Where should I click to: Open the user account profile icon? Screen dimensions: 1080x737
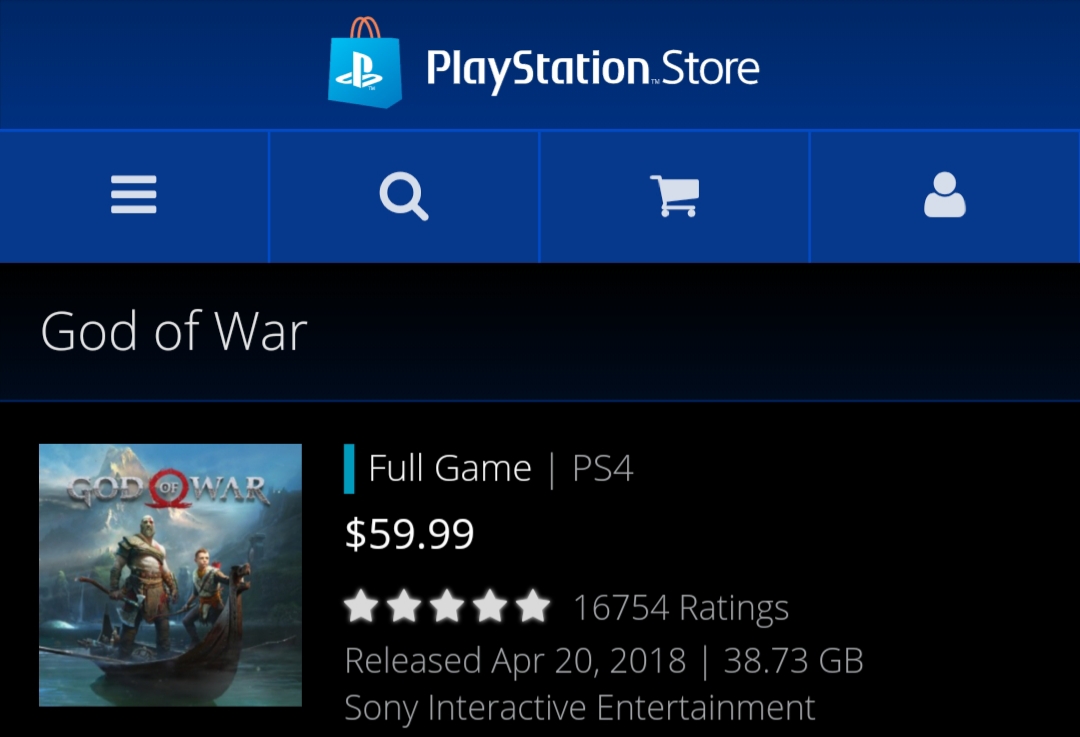944,195
